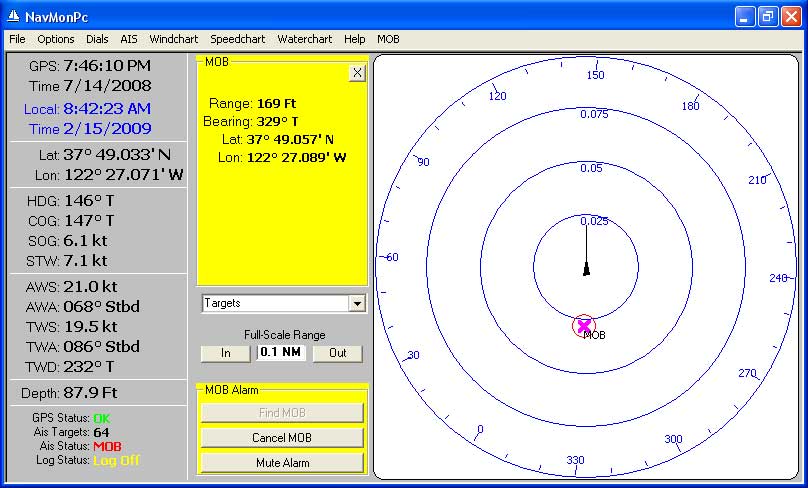Open the Windchart menu
808x488 pixels.
(174, 39)
